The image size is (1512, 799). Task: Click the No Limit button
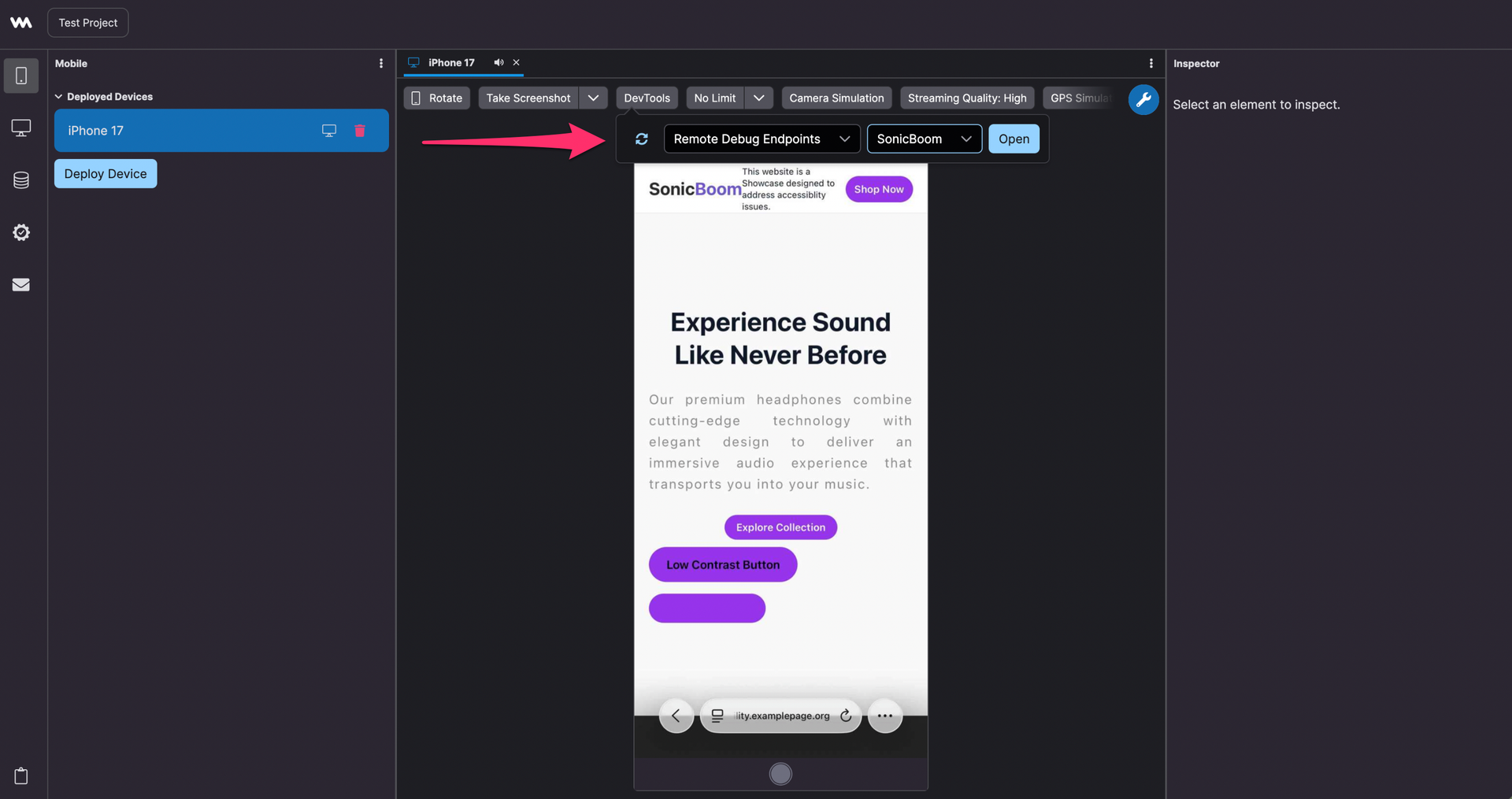[x=715, y=98]
